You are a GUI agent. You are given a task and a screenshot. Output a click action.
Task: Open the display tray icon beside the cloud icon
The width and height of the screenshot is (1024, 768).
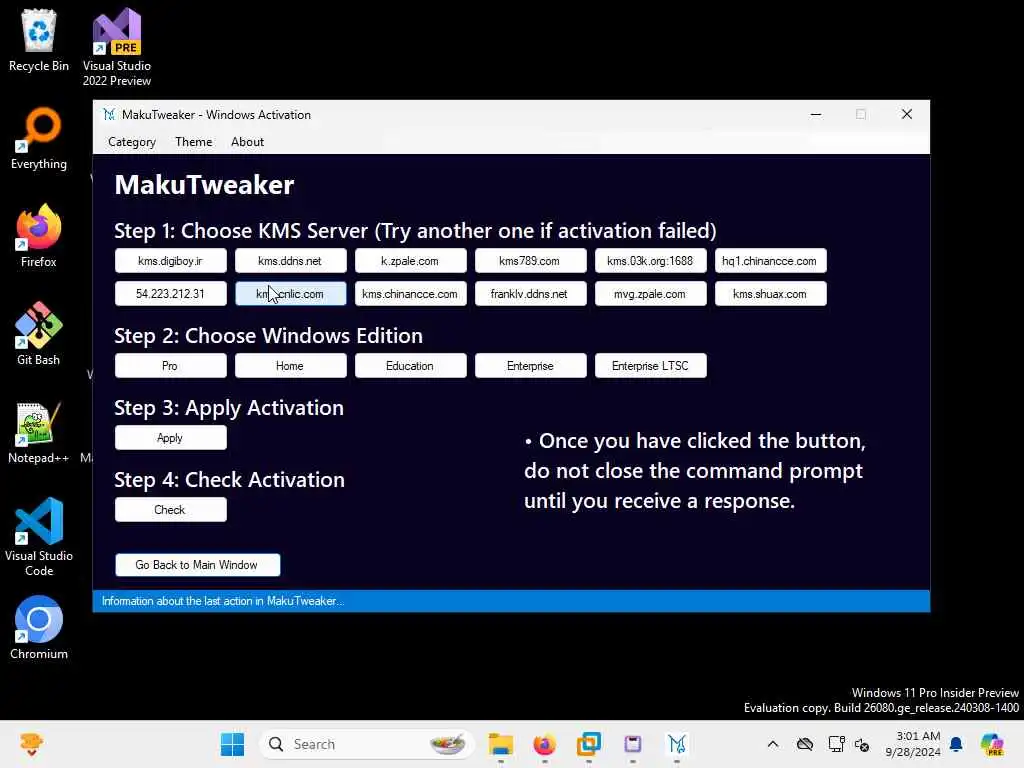click(x=836, y=744)
